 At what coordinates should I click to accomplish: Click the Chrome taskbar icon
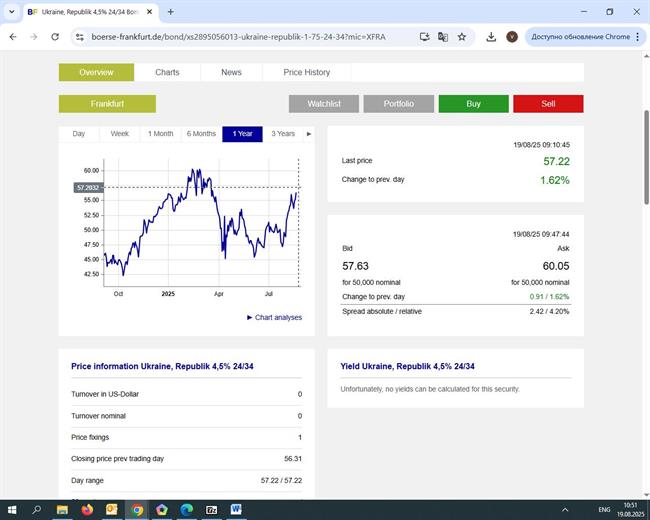point(137,510)
